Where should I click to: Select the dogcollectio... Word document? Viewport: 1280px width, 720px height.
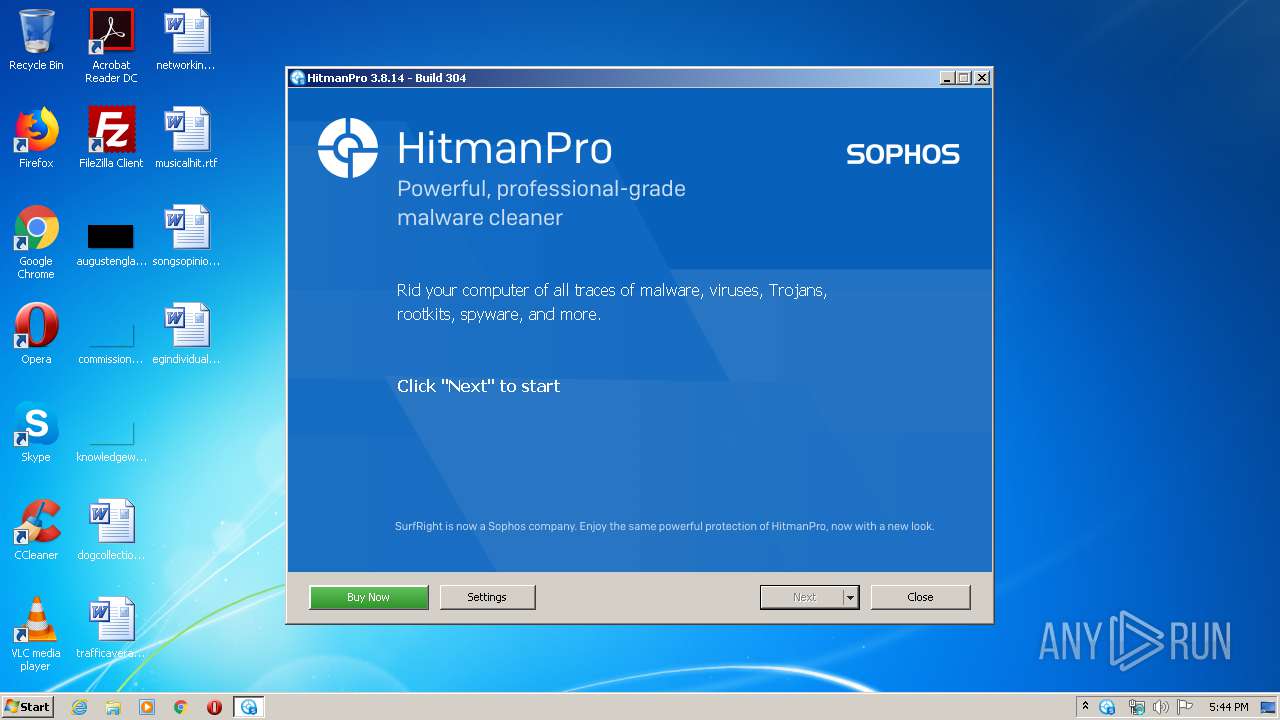click(x=111, y=530)
